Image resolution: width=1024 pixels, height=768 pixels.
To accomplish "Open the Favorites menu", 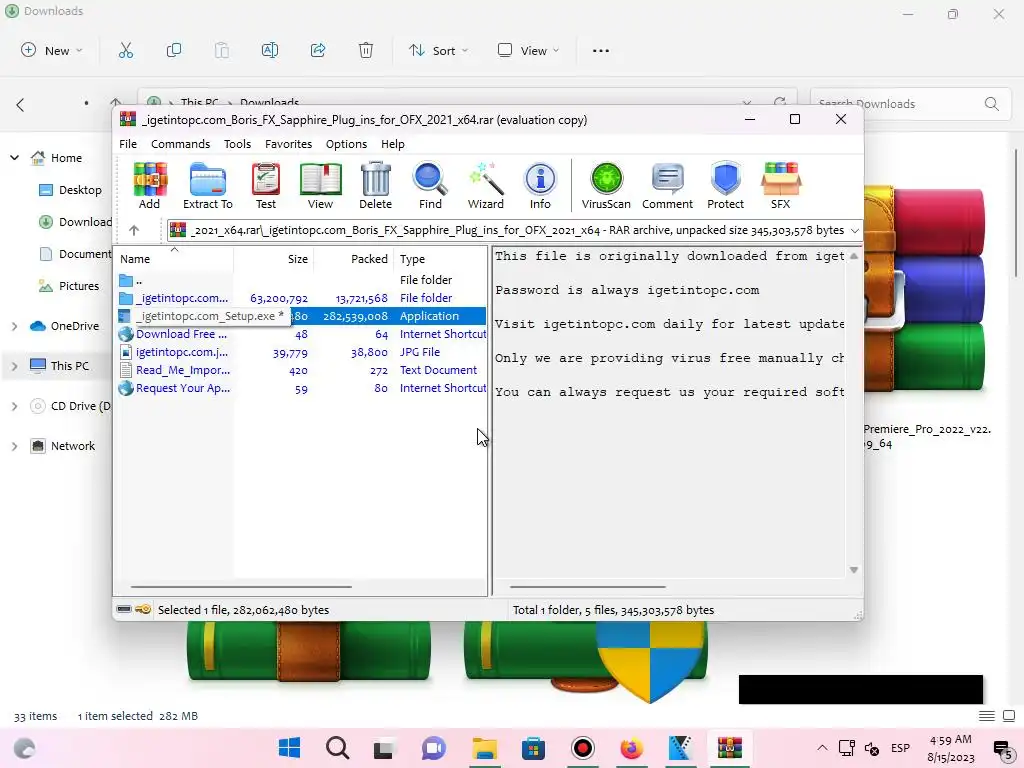I will click(x=288, y=144).
